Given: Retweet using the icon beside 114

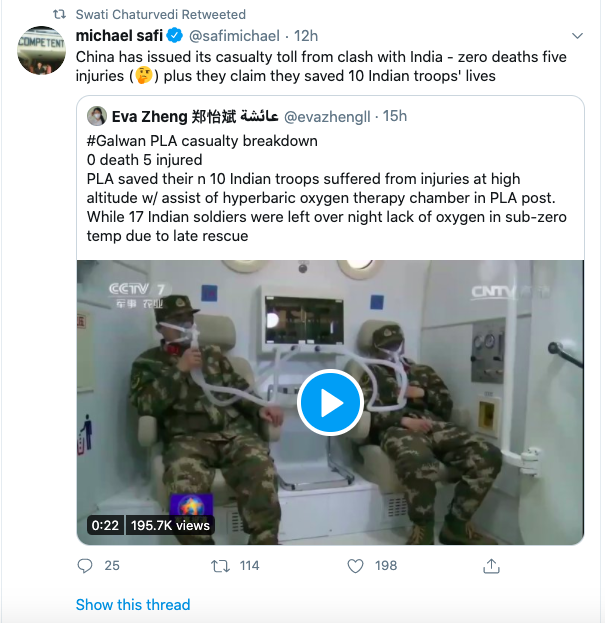Looking at the screenshot, I should [x=220, y=566].
